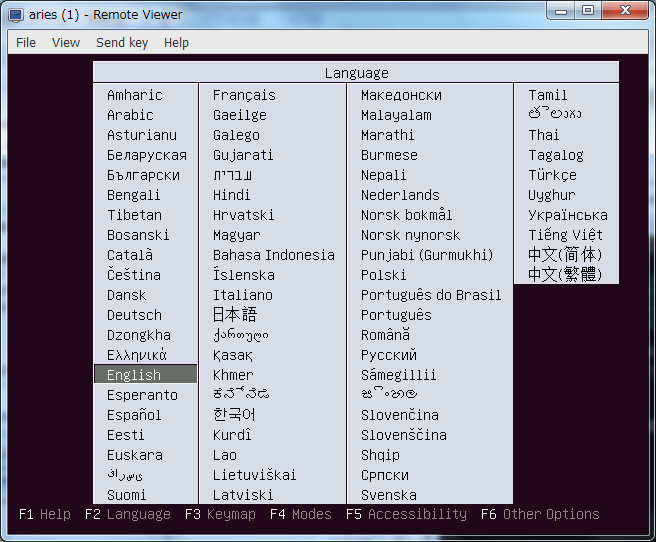Select 한국어 language
Viewport: 656px width, 542px height.
[x=234, y=414]
